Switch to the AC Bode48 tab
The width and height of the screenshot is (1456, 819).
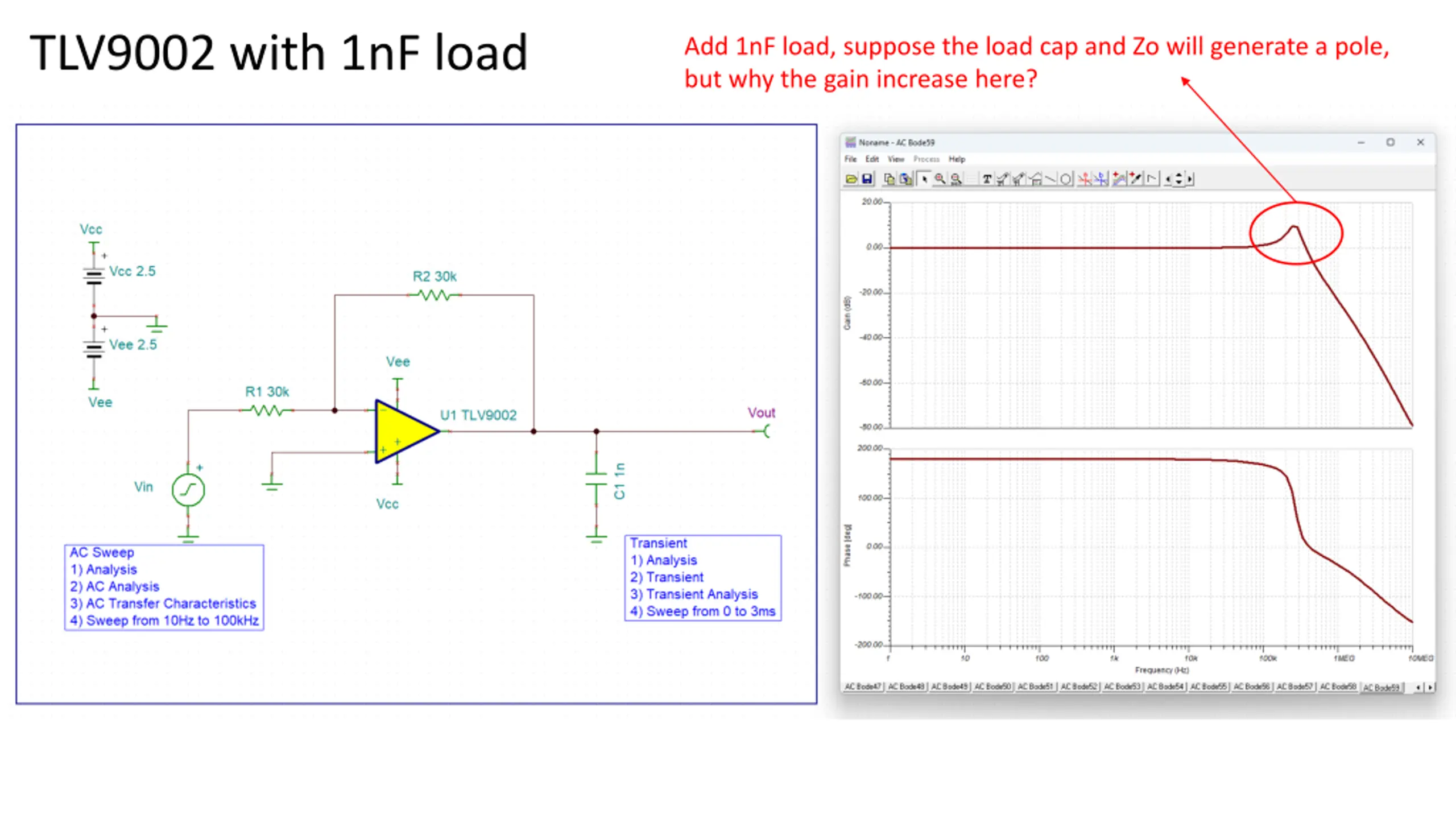pos(906,687)
